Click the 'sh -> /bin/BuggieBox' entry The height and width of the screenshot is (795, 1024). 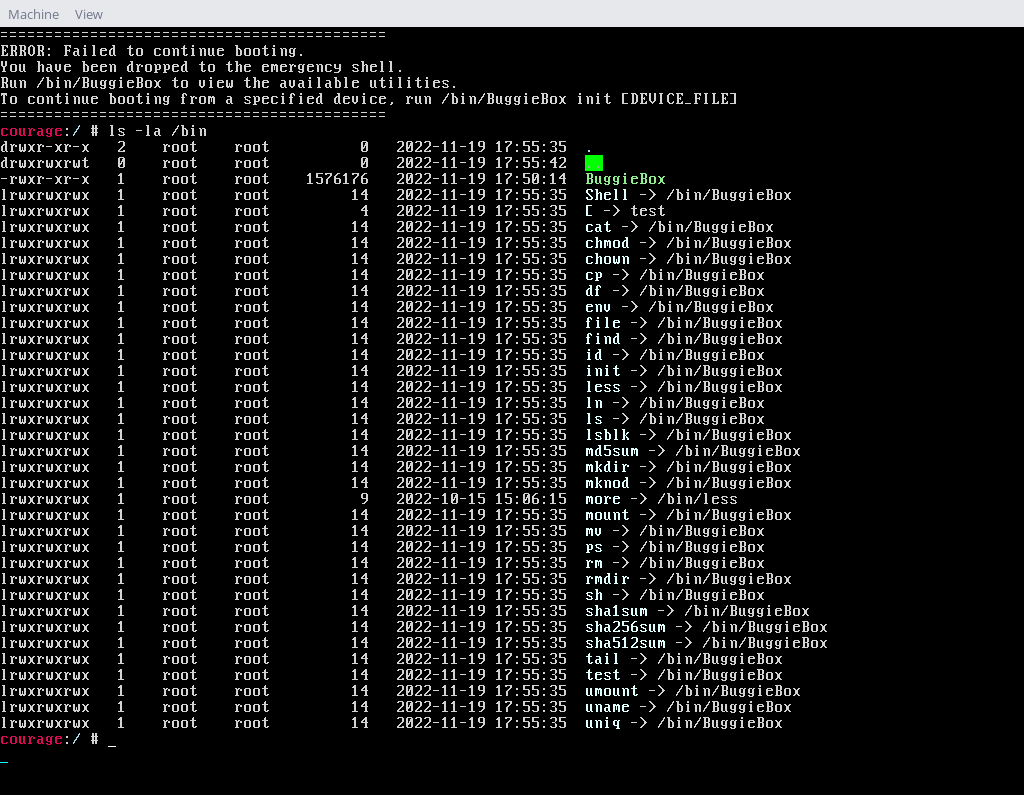[x=675, y=595]
